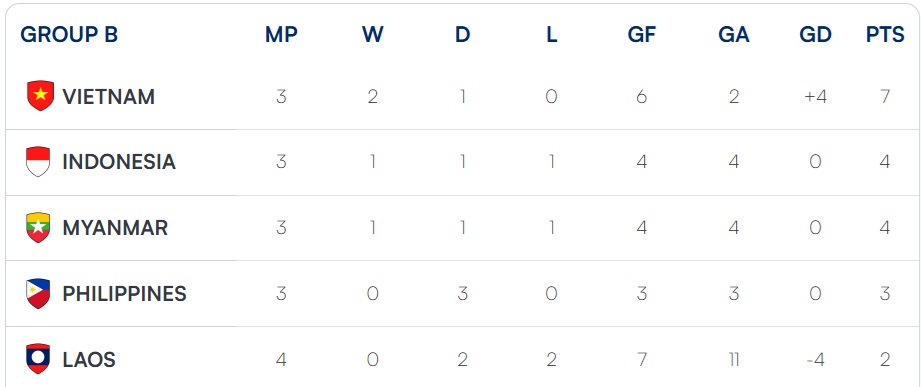Click the GD column header
921x387 pixels.
pyautogui.click(x=815, y=35)
